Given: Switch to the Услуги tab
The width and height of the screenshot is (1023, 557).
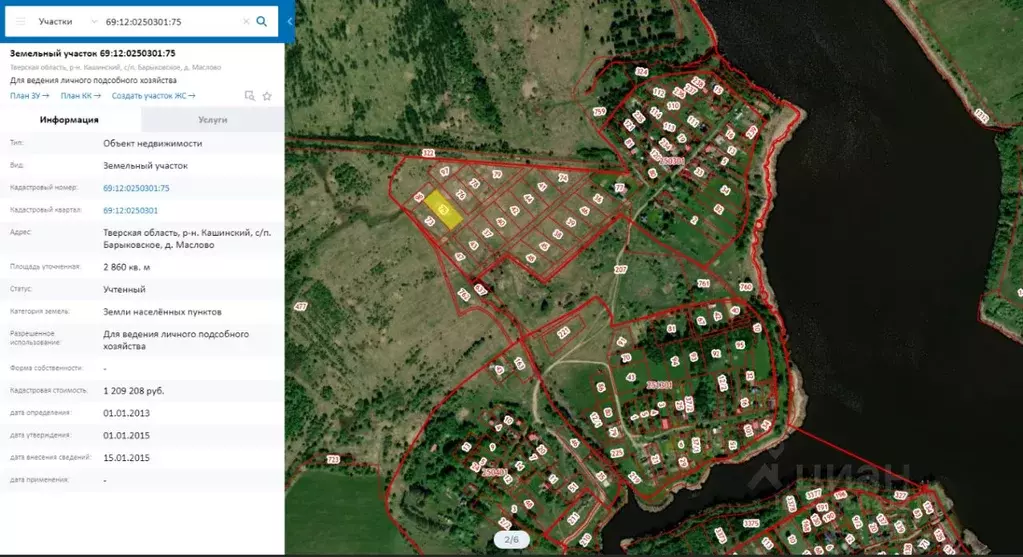Looking at the screenshot, I should click(x=213, y=120).
